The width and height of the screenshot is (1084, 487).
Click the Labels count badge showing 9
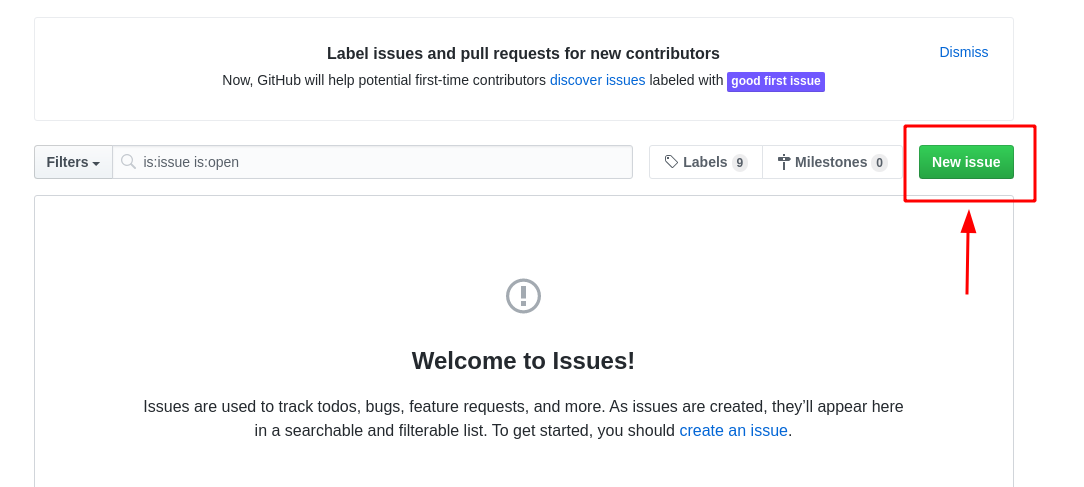(739, 163)
